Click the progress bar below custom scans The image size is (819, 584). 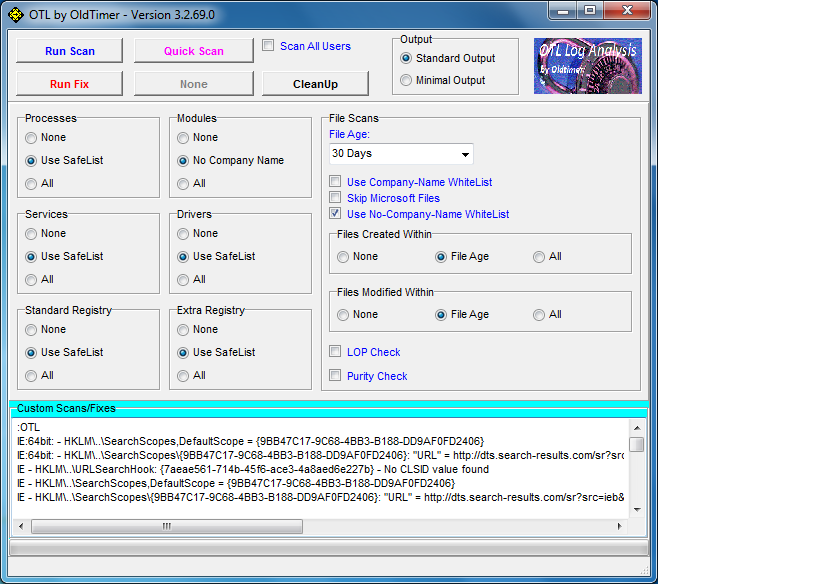coord(329,547)
